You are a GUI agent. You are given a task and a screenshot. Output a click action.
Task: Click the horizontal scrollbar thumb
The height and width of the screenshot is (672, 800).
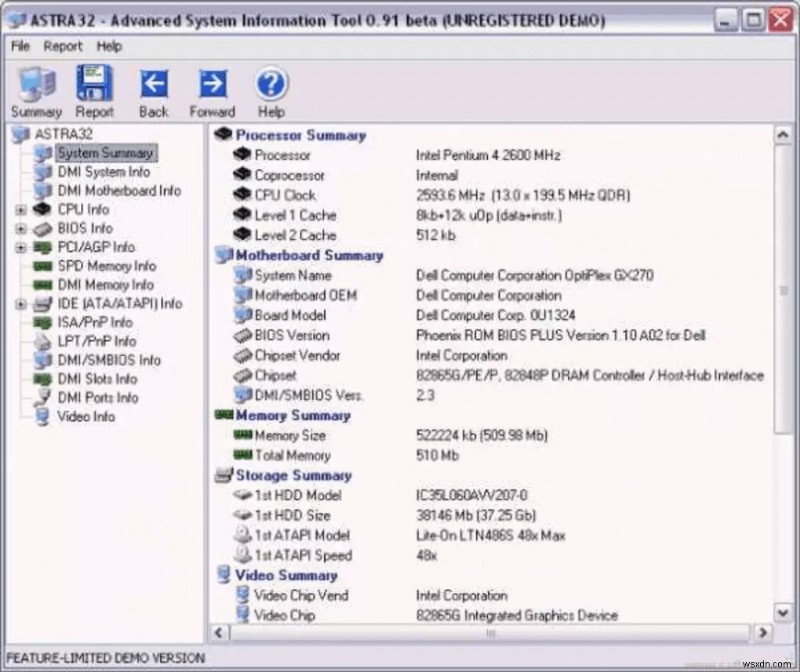point(490,633)
